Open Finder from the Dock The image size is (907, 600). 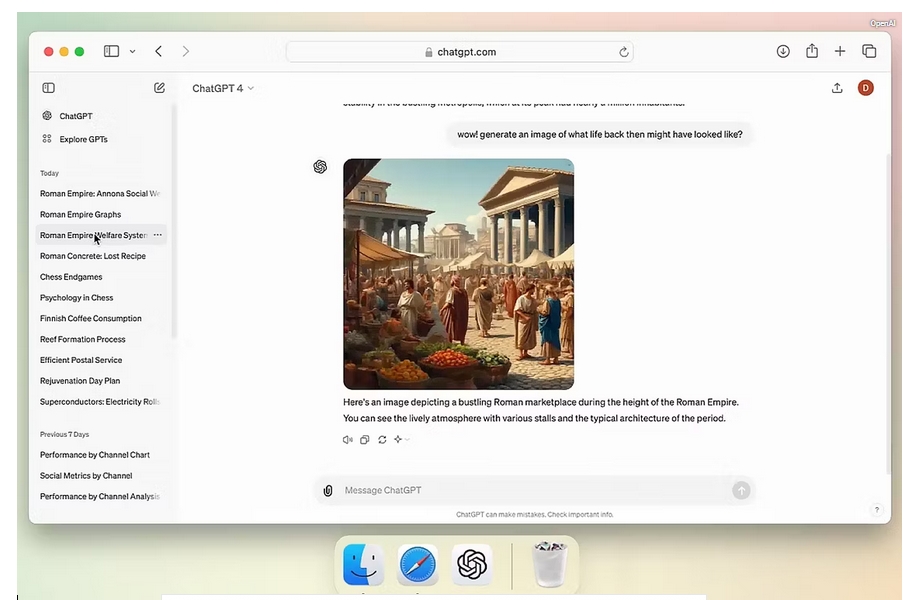363,565
